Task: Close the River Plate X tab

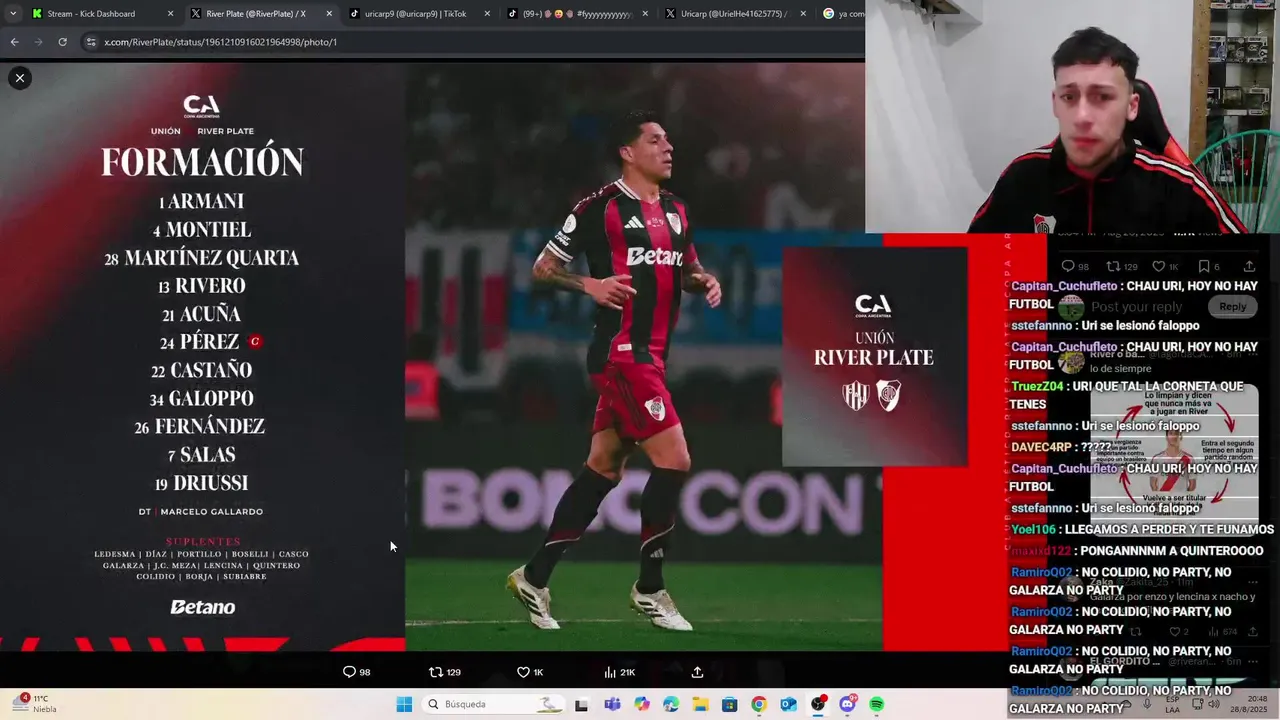Action: [329, 14]
